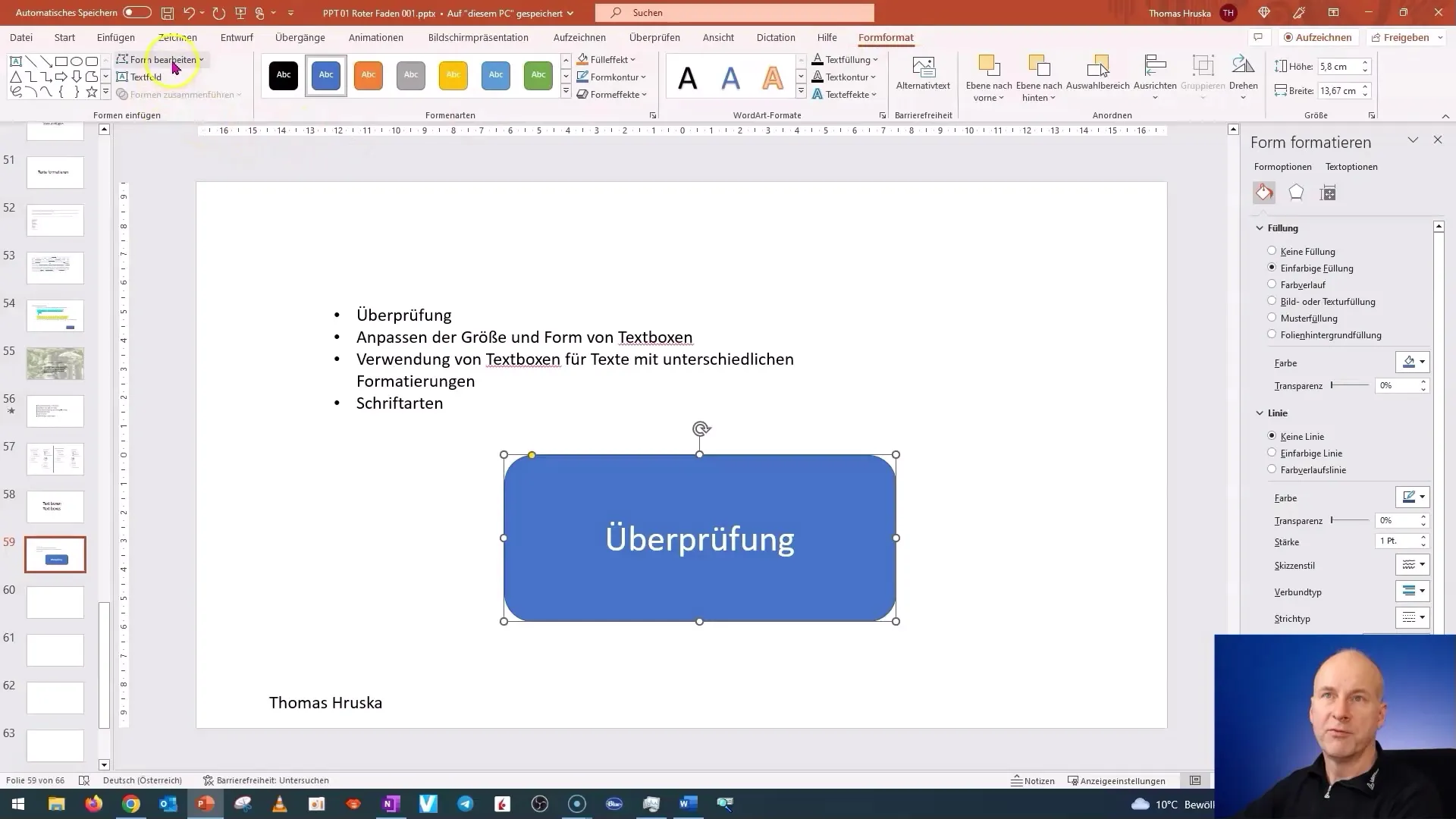Open OneNote from the taskbar
The image size is (1456, 819).
391,804
